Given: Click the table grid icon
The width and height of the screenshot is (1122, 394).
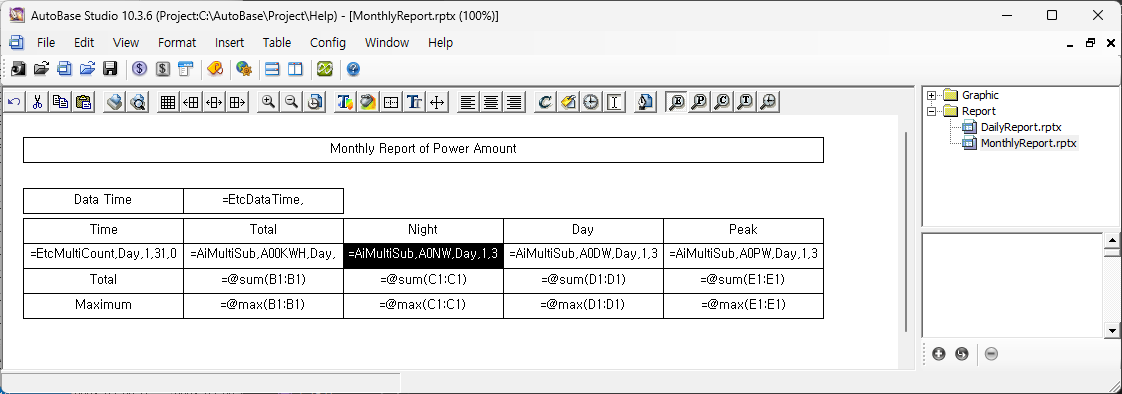Looking at the screenshot, I should click(x=167, y=102).
